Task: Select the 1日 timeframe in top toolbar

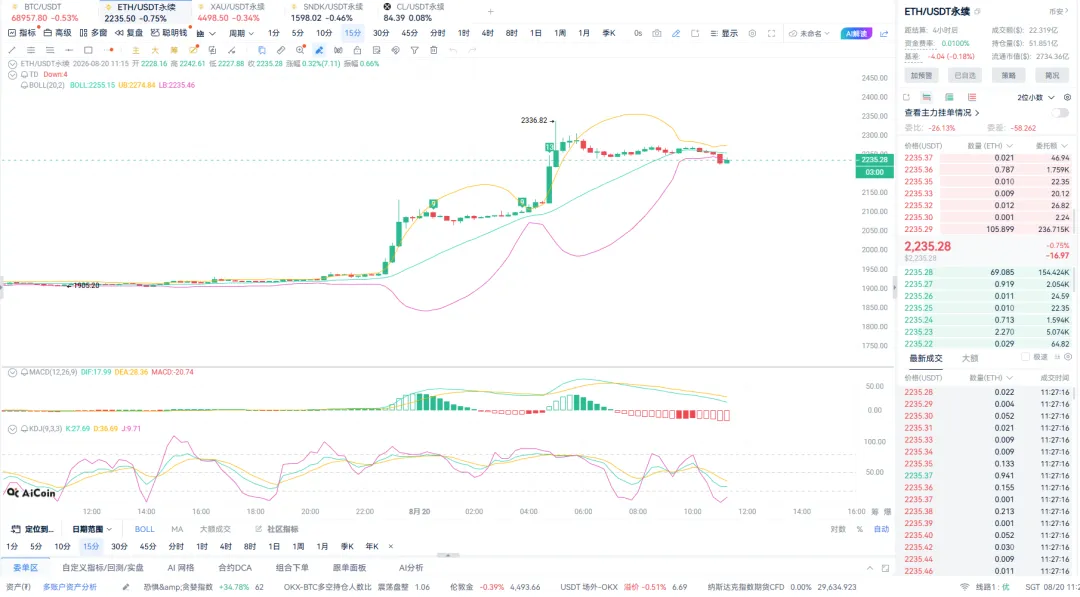Action: (x=536, y=33)
